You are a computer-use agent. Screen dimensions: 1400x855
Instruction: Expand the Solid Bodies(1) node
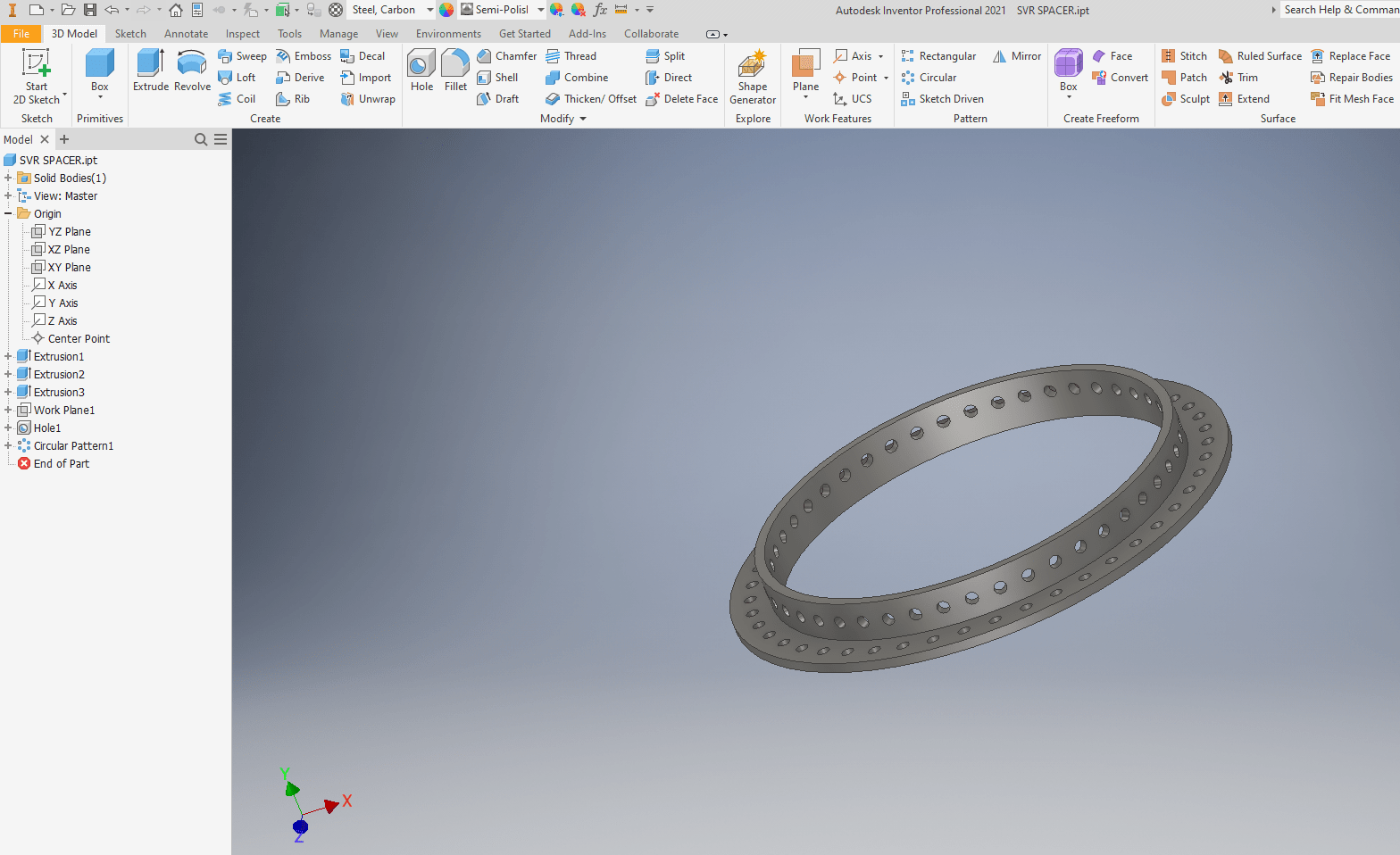8,178
